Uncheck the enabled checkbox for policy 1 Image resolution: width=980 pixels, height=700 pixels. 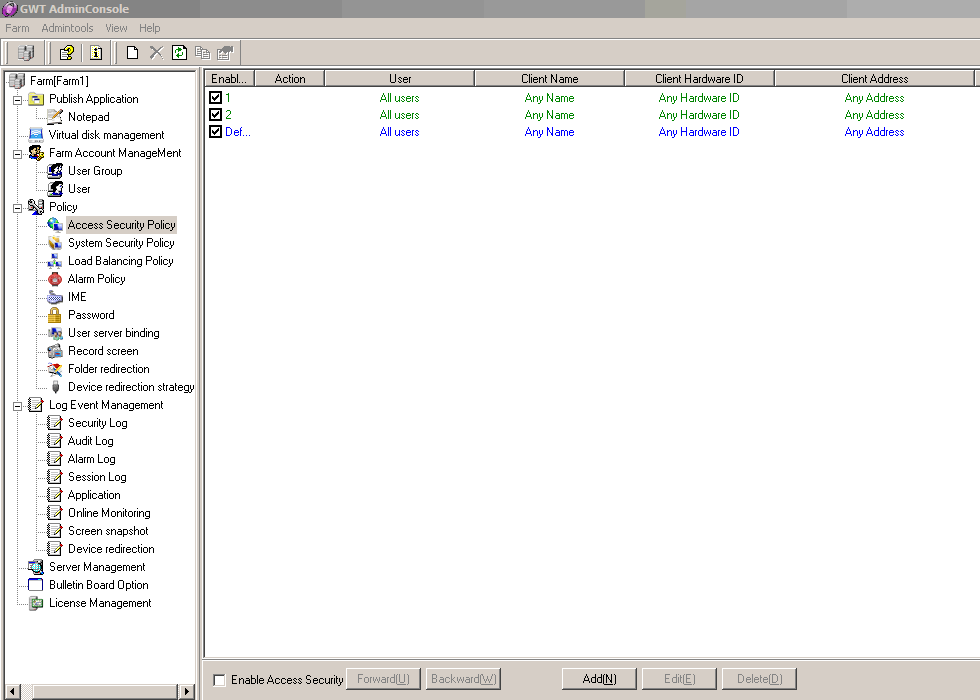click(215, 98)
